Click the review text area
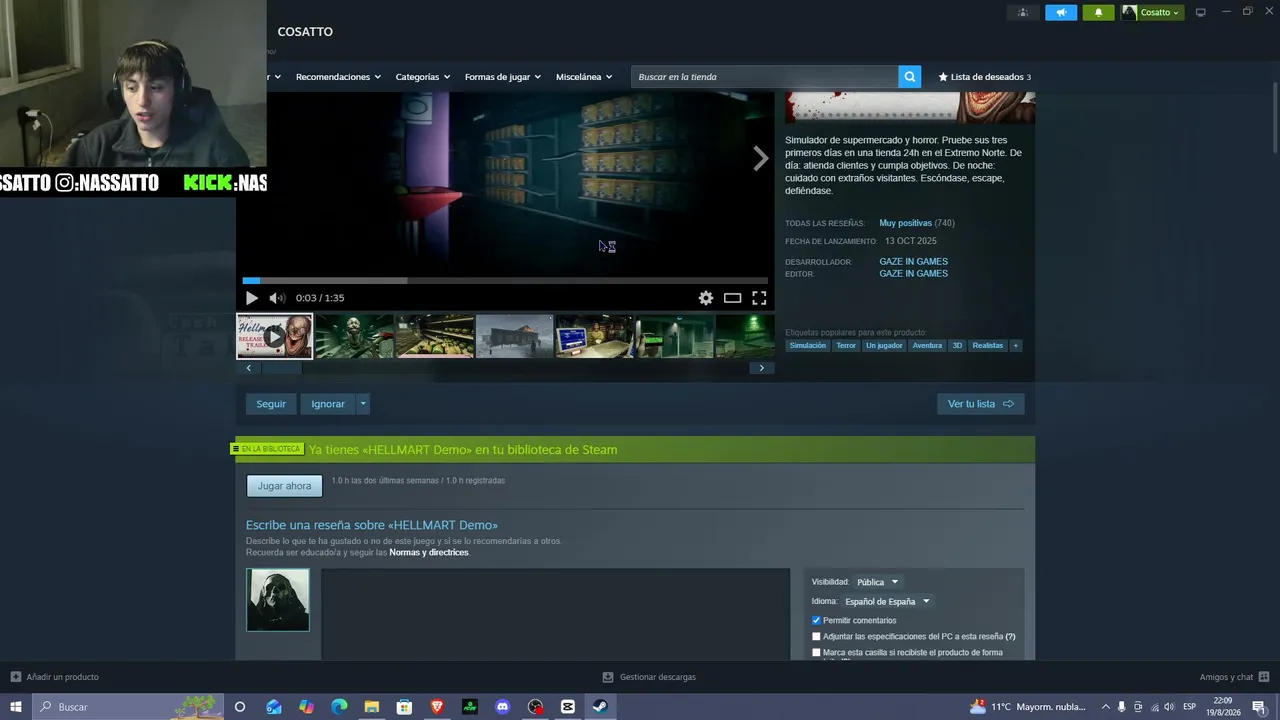 tap(555, 614)
